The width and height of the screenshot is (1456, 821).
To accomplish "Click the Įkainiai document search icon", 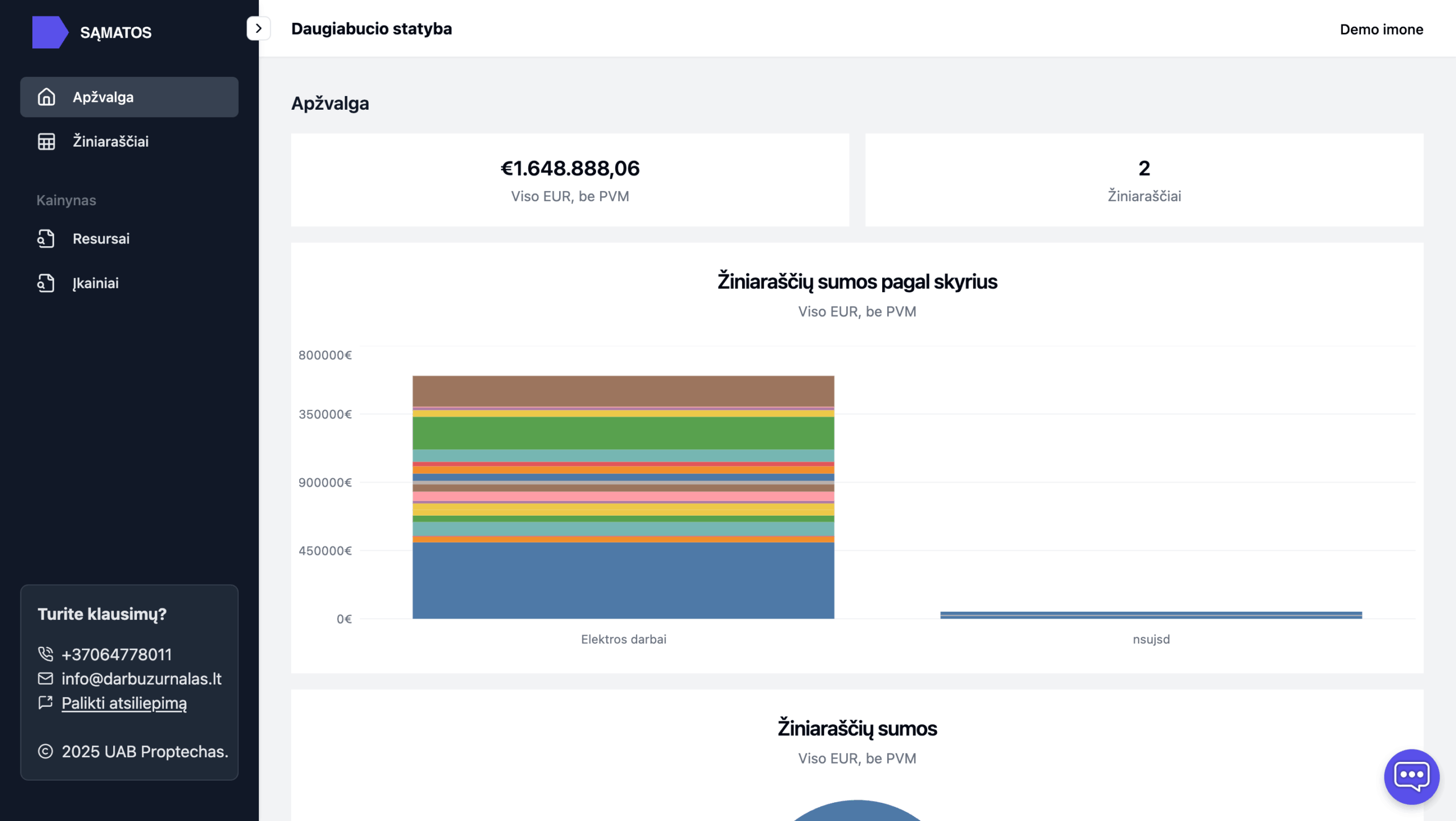I will (46, 283).
